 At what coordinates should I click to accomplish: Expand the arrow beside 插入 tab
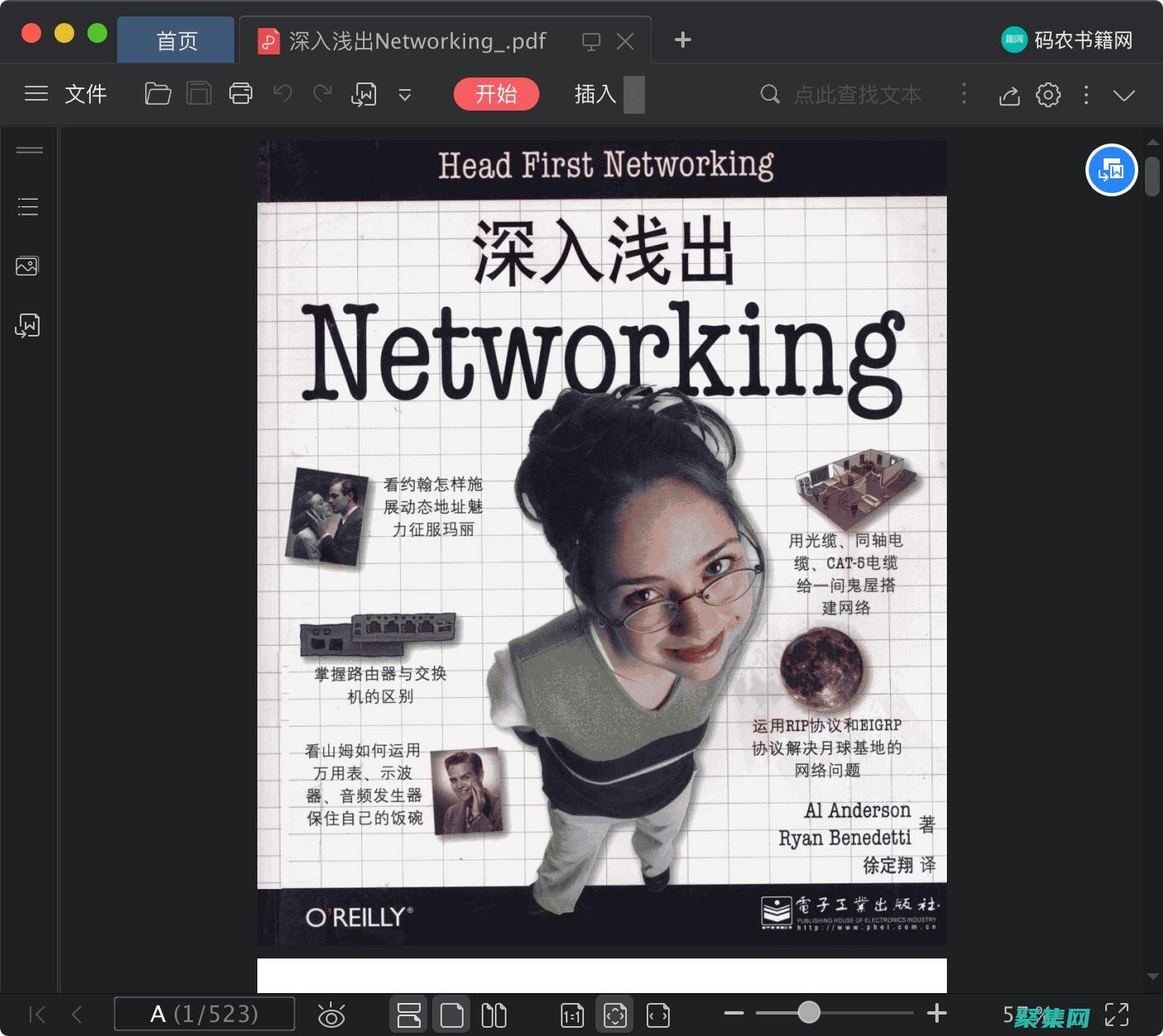click(633, 95)
